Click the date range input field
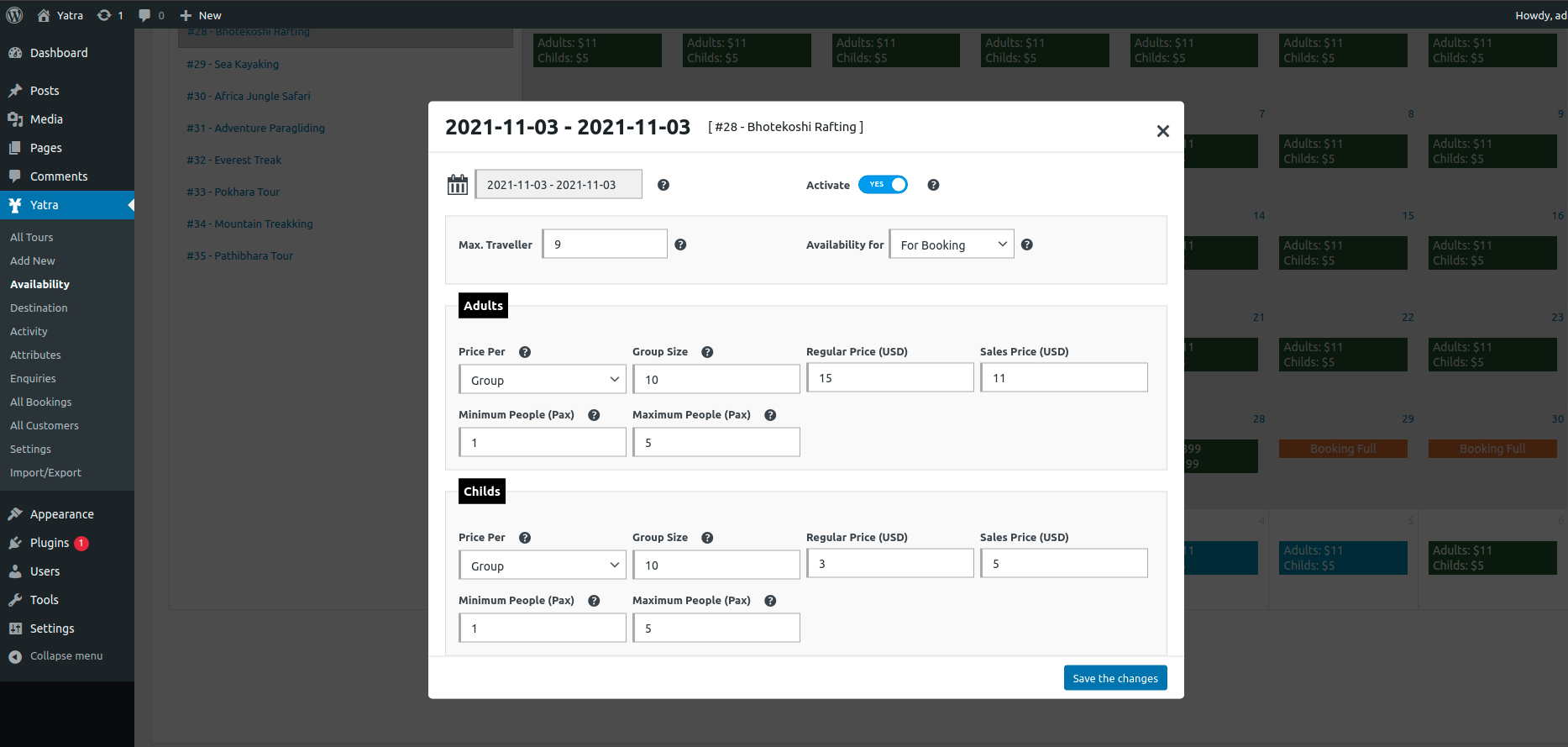This screenshot has width=1568, height=747. coord(559,185)
